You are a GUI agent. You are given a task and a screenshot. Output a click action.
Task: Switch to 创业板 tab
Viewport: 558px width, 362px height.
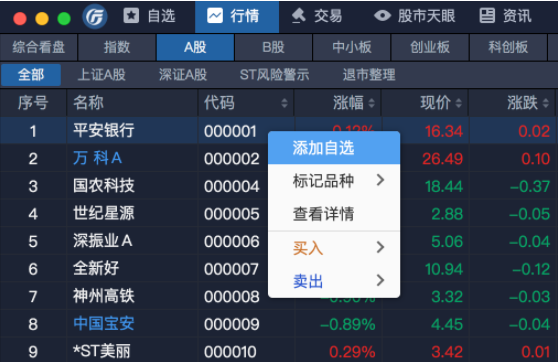430,47
